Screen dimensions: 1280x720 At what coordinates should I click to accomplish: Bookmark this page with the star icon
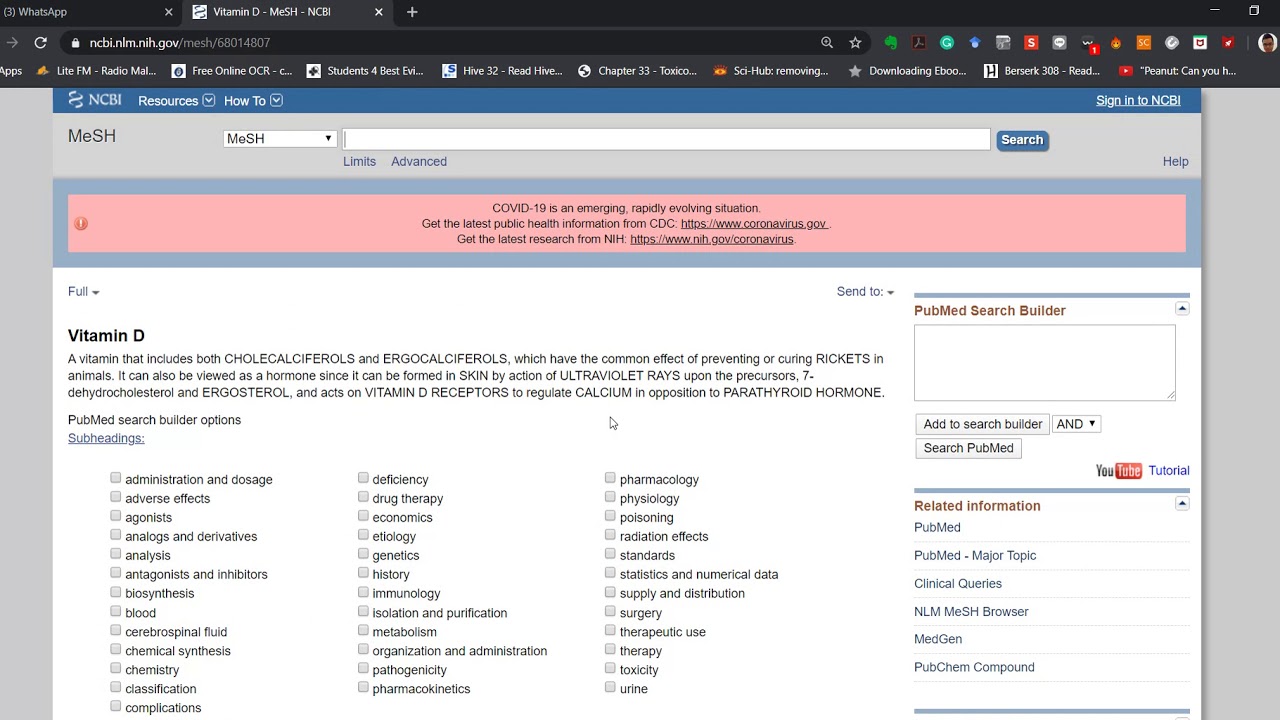[855, 43]
